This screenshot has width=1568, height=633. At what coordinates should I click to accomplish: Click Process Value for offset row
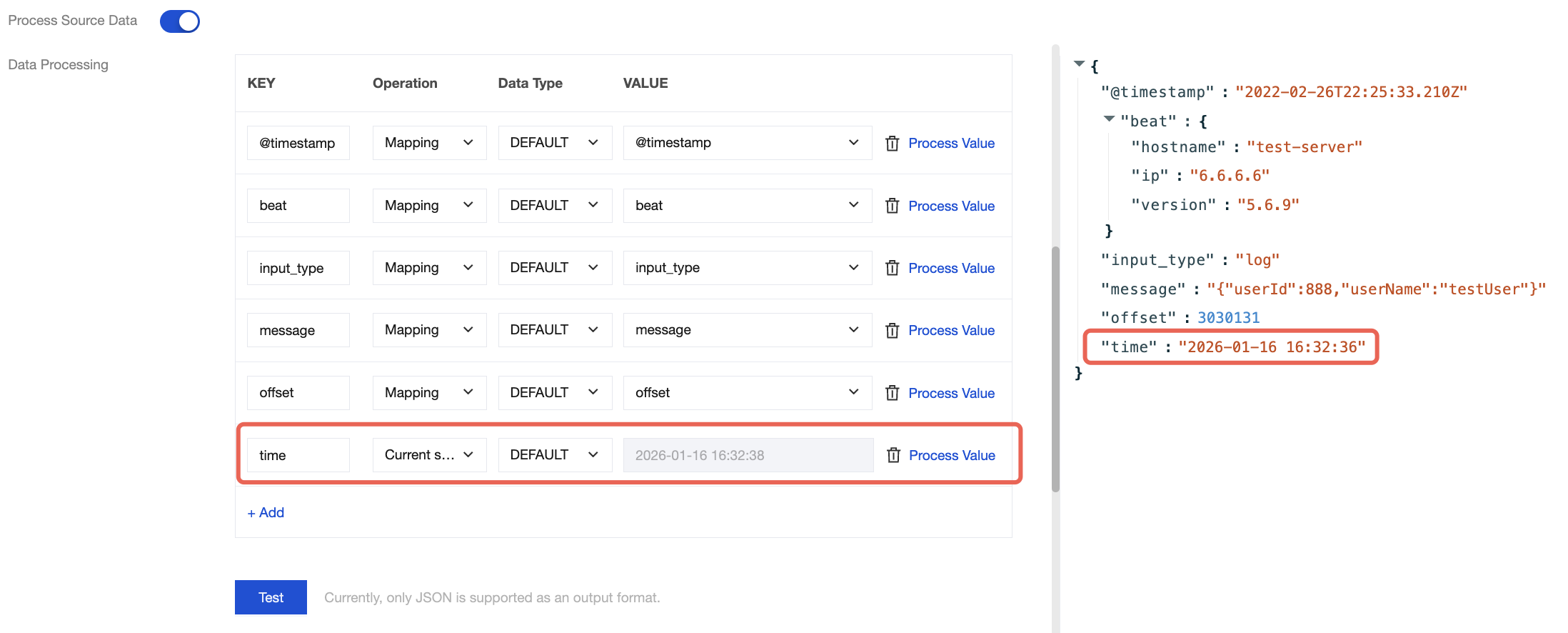951,393
